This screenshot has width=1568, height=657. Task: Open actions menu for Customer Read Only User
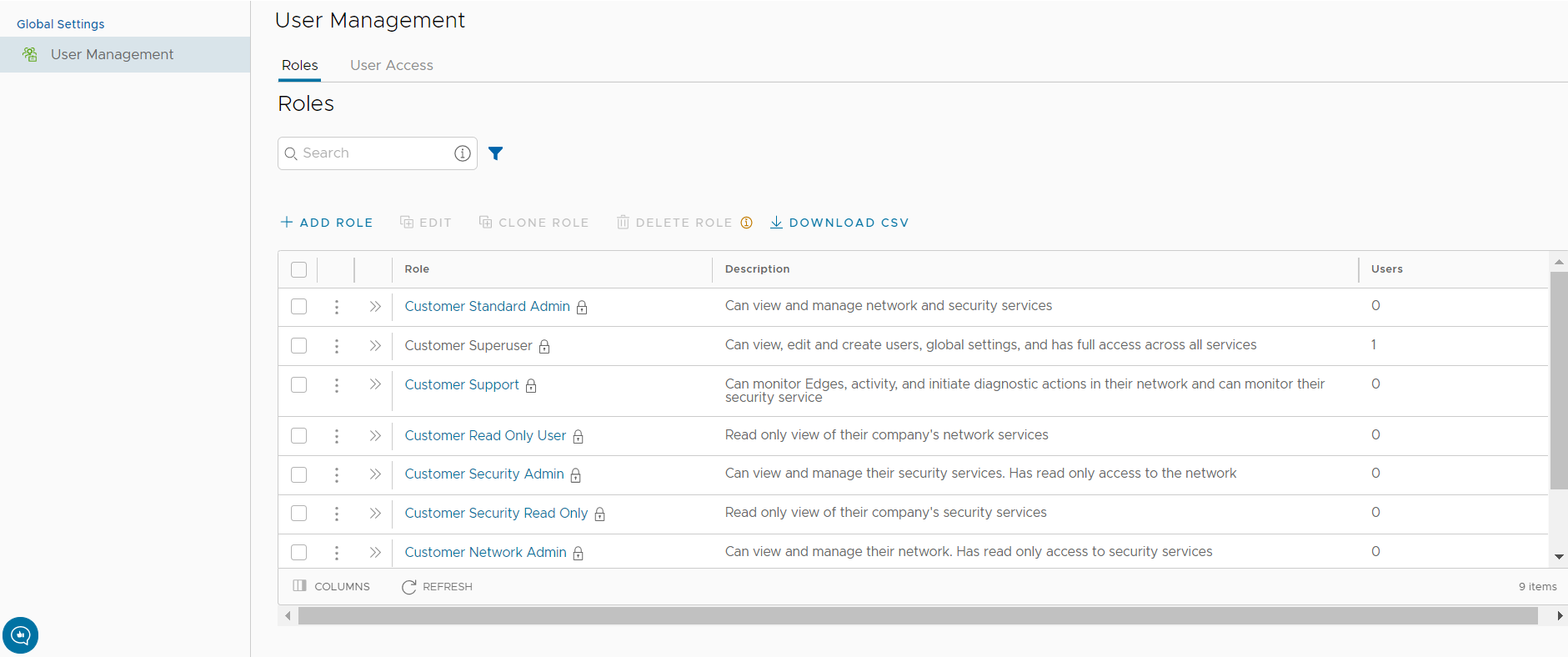point(337,436)
